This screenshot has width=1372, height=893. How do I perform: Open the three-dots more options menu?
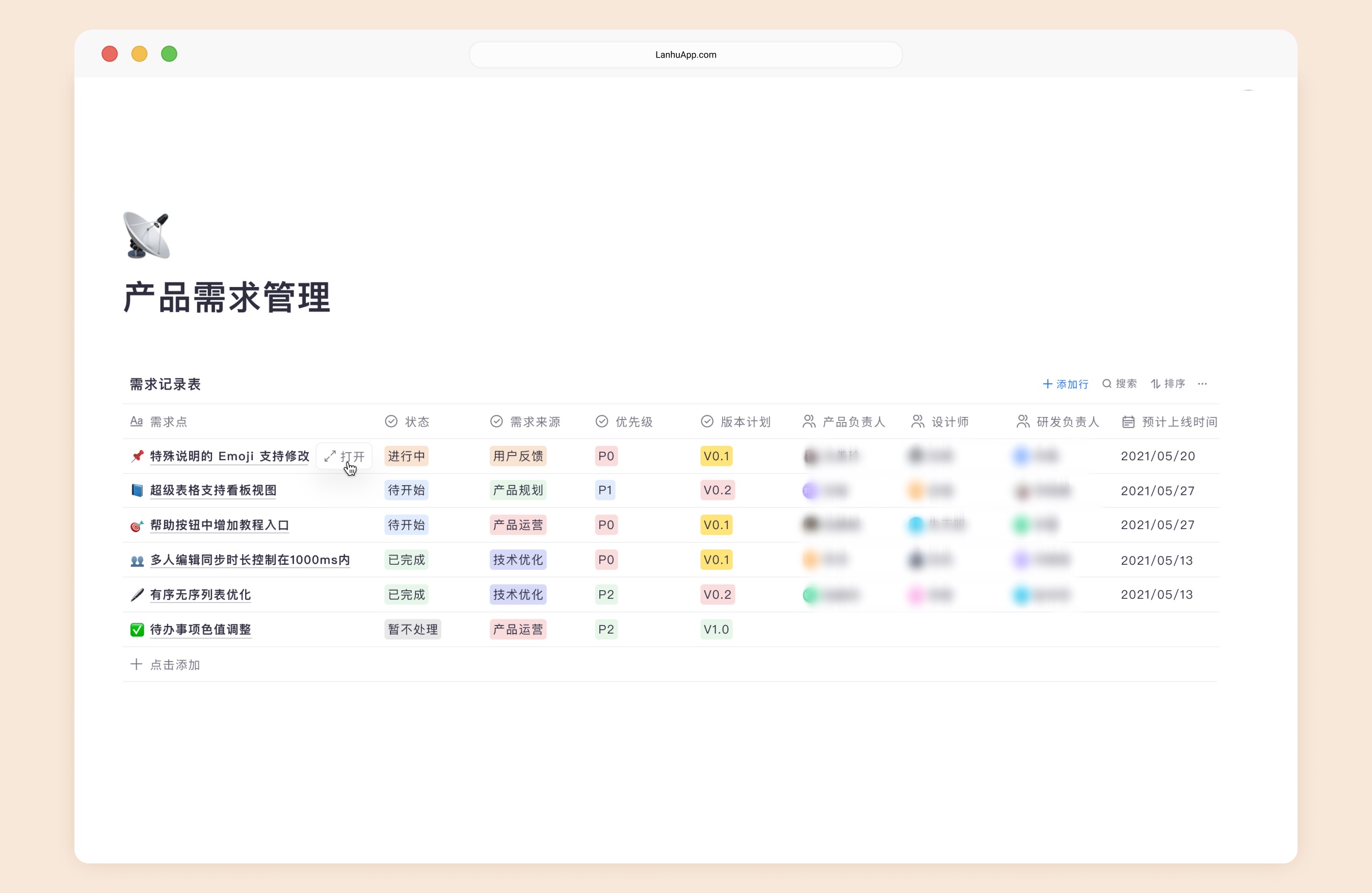point(1202,384)
